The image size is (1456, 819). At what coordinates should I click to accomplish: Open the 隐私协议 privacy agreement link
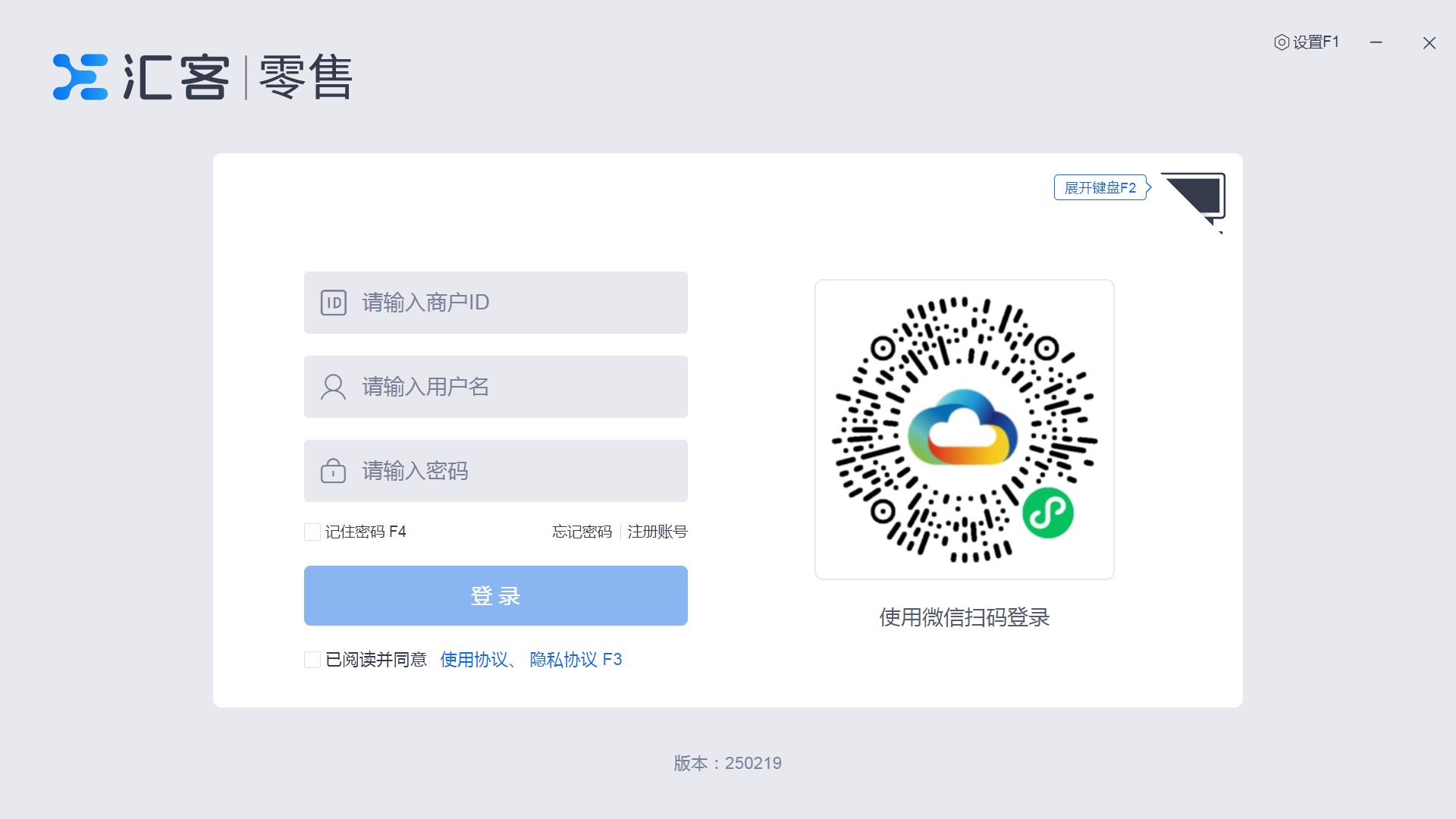[x=563, y=660]
